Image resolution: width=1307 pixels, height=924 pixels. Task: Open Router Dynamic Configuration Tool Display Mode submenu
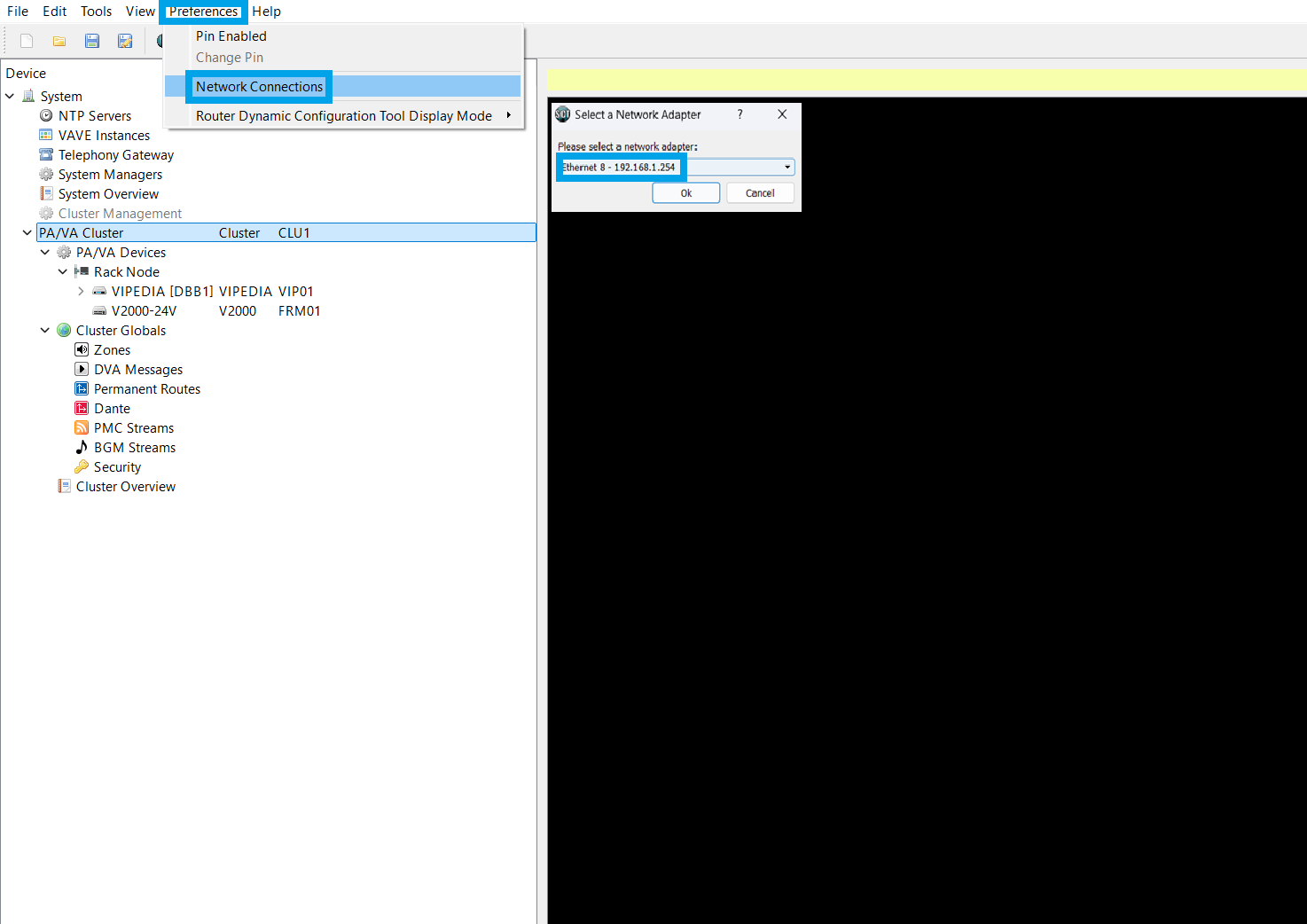pyautogui.click(x=342, y=115)
